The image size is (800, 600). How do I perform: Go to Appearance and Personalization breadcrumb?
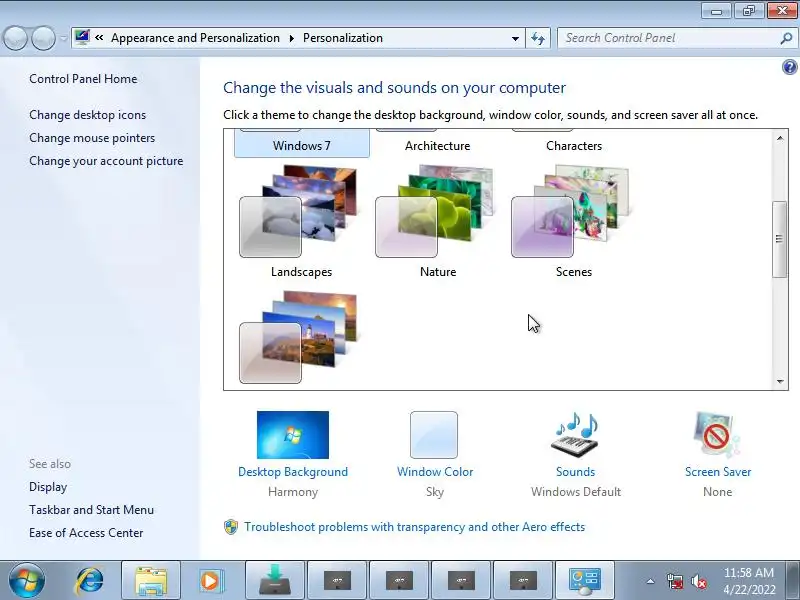[195, 38]
